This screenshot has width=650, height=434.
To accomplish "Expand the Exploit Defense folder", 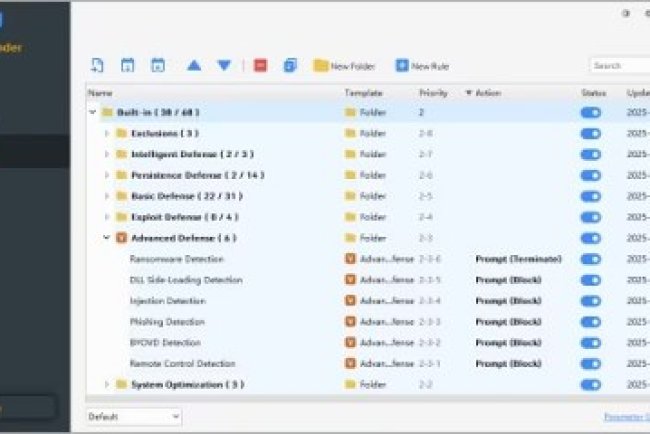I will (107, 217).
